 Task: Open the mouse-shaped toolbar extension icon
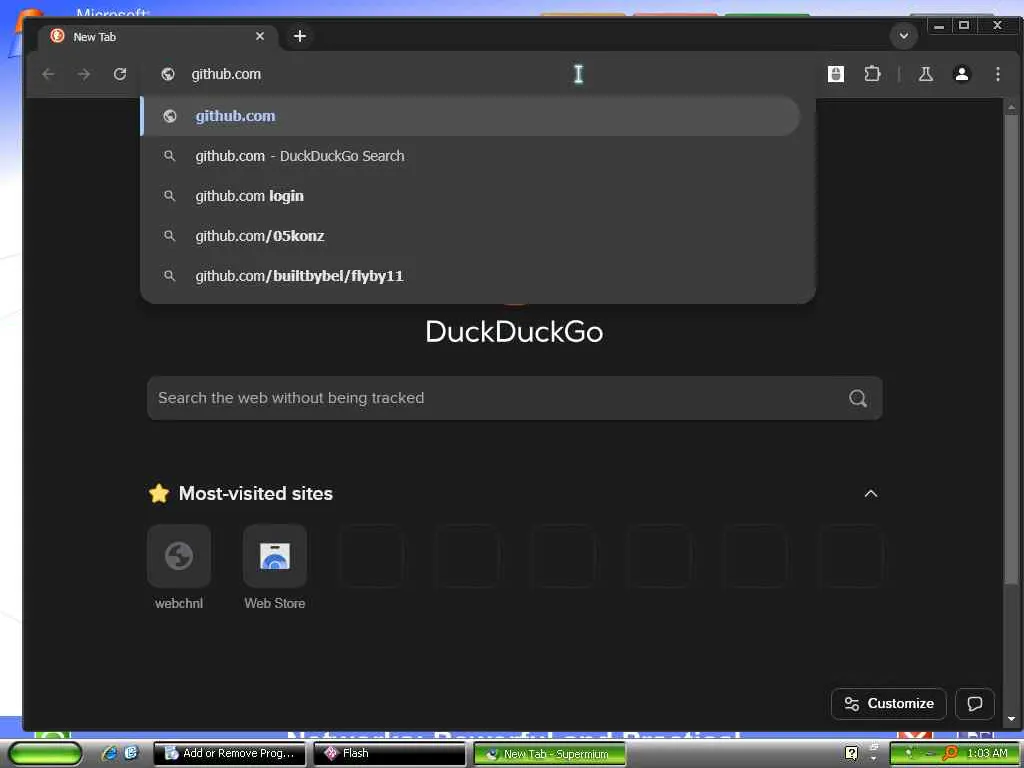(836, 74)
